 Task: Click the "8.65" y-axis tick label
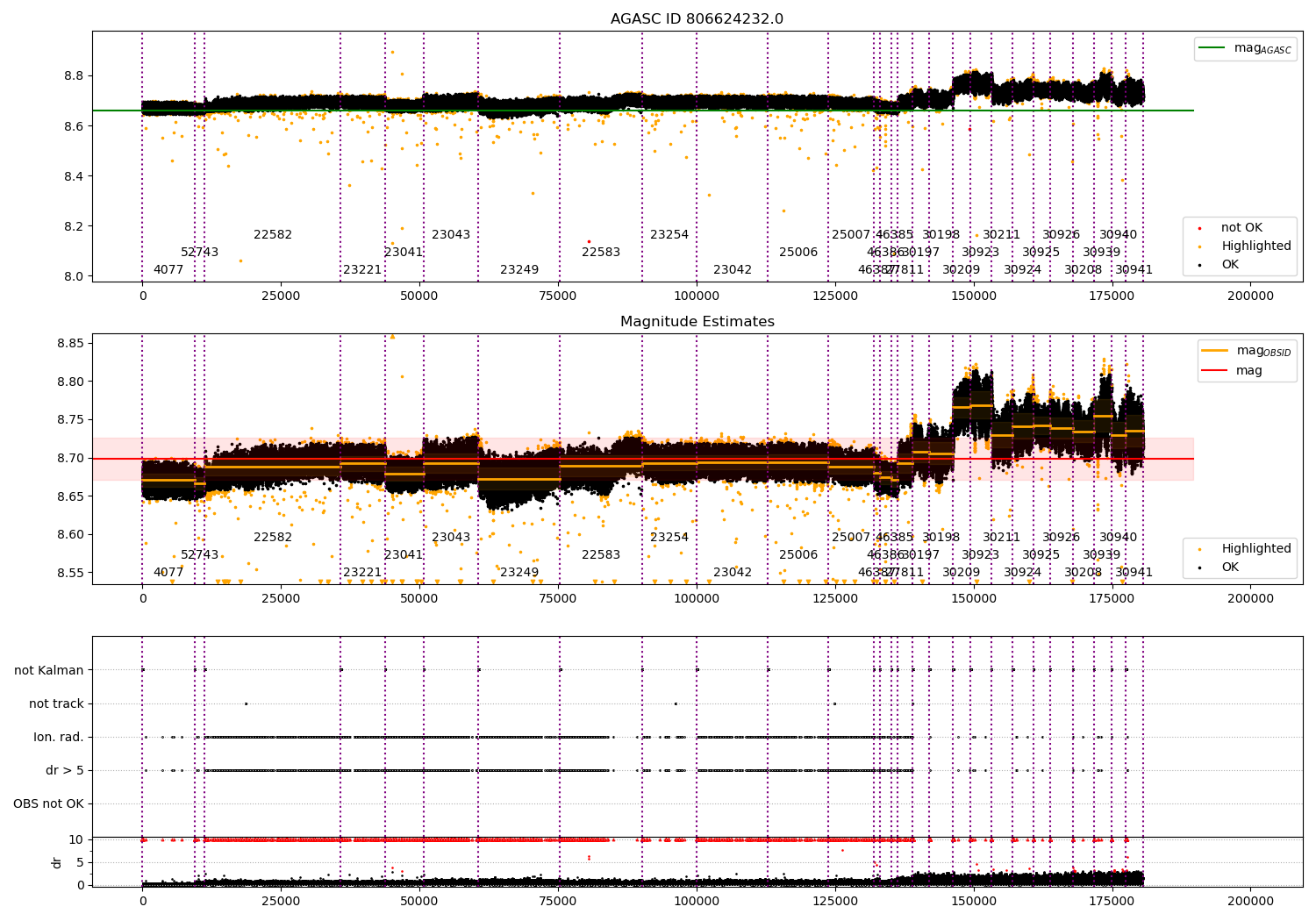coord(70,496)
